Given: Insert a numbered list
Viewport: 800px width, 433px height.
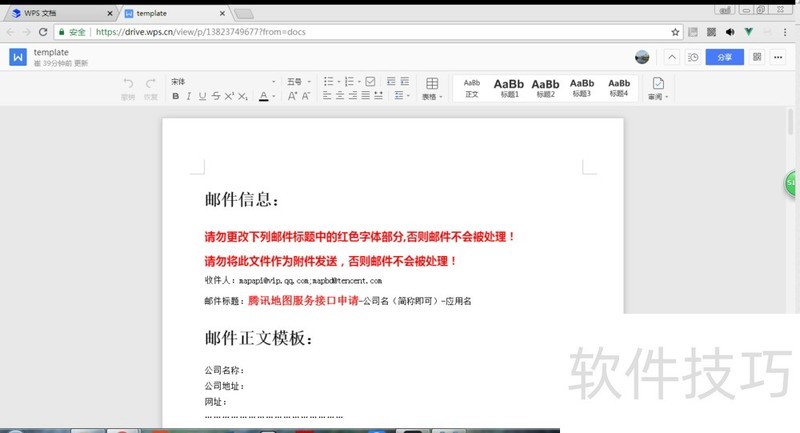Looking at the screenshot, I should click(349, 82).
